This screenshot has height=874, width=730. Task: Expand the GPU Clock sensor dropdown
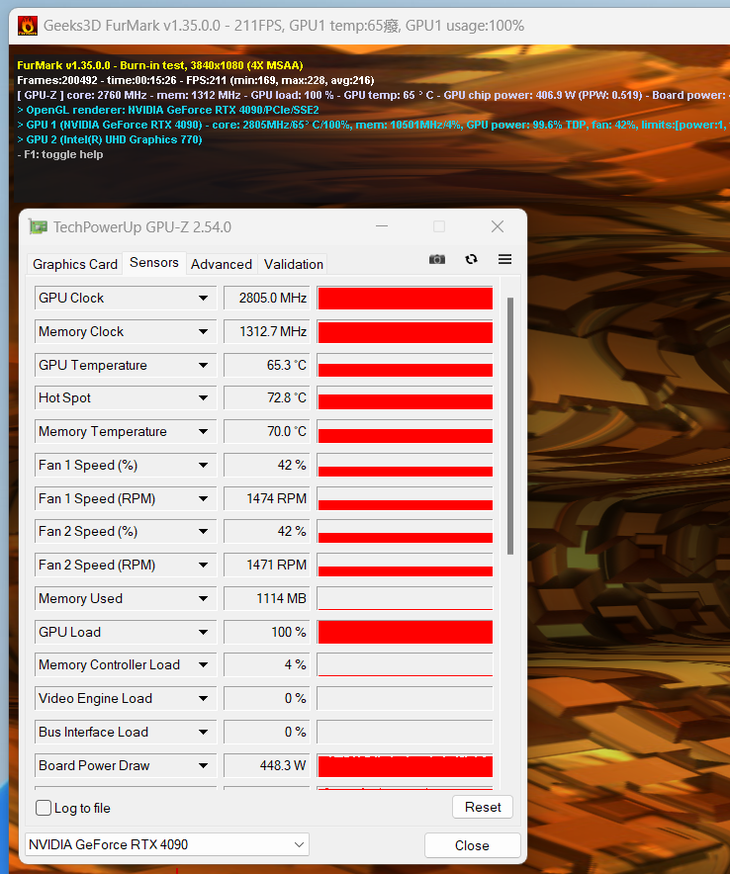204,298
